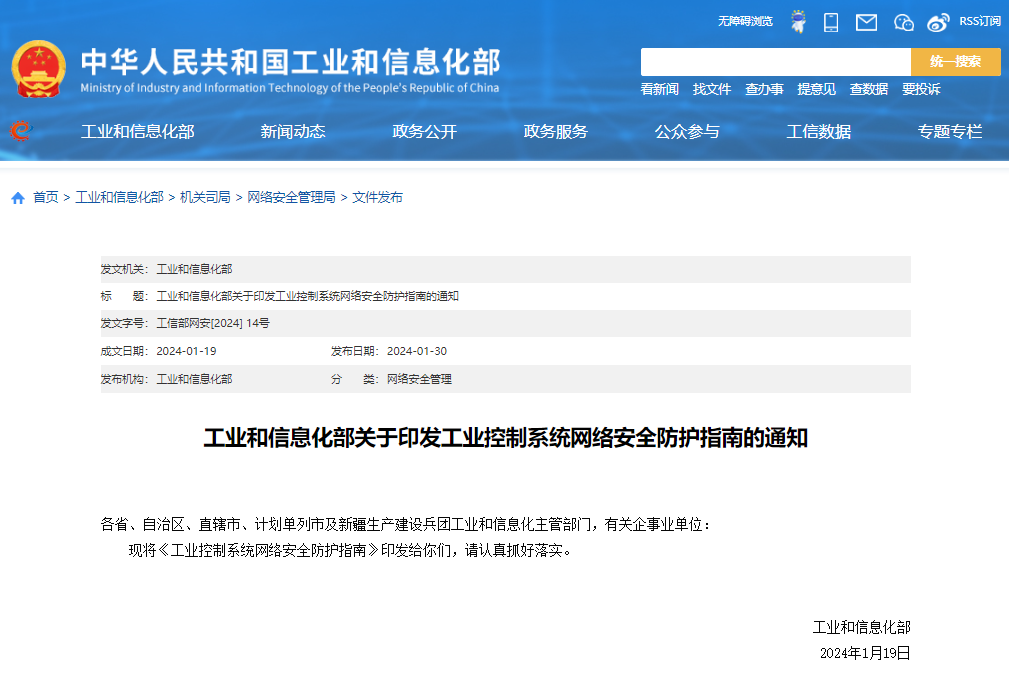Go to 工信数据 navigation tab
The image size is (1009, 695).
(818, 132)
